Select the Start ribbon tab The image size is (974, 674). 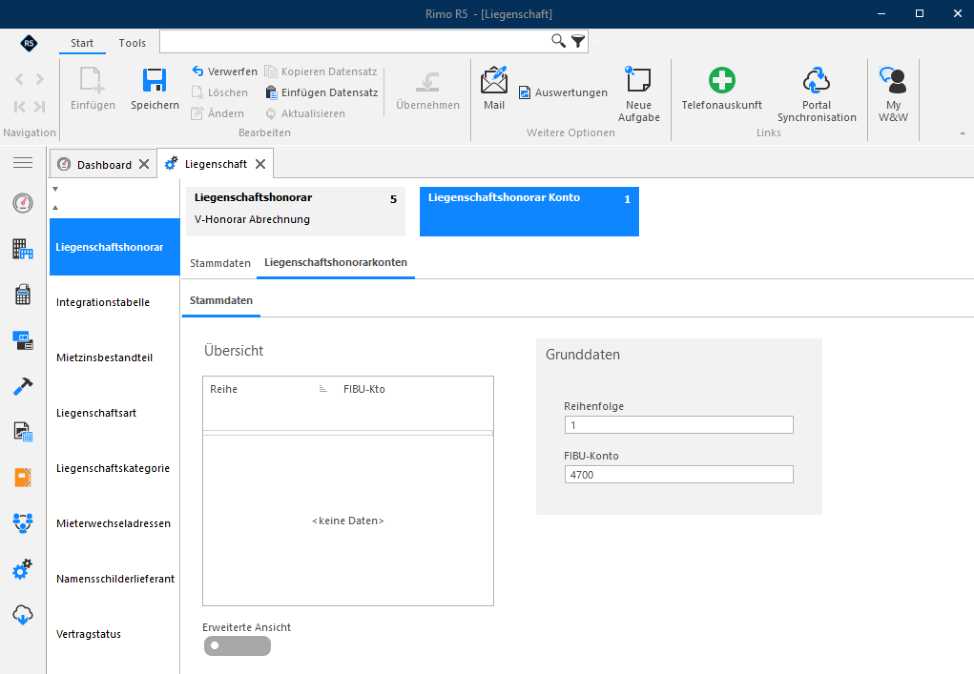pos(82,43)
